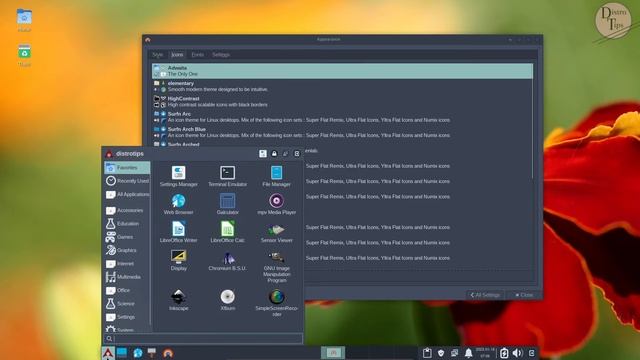This screenshot has width=640, height=360.
Task: Switch to the Style tab in Appearance
Action: click(157, 54)
